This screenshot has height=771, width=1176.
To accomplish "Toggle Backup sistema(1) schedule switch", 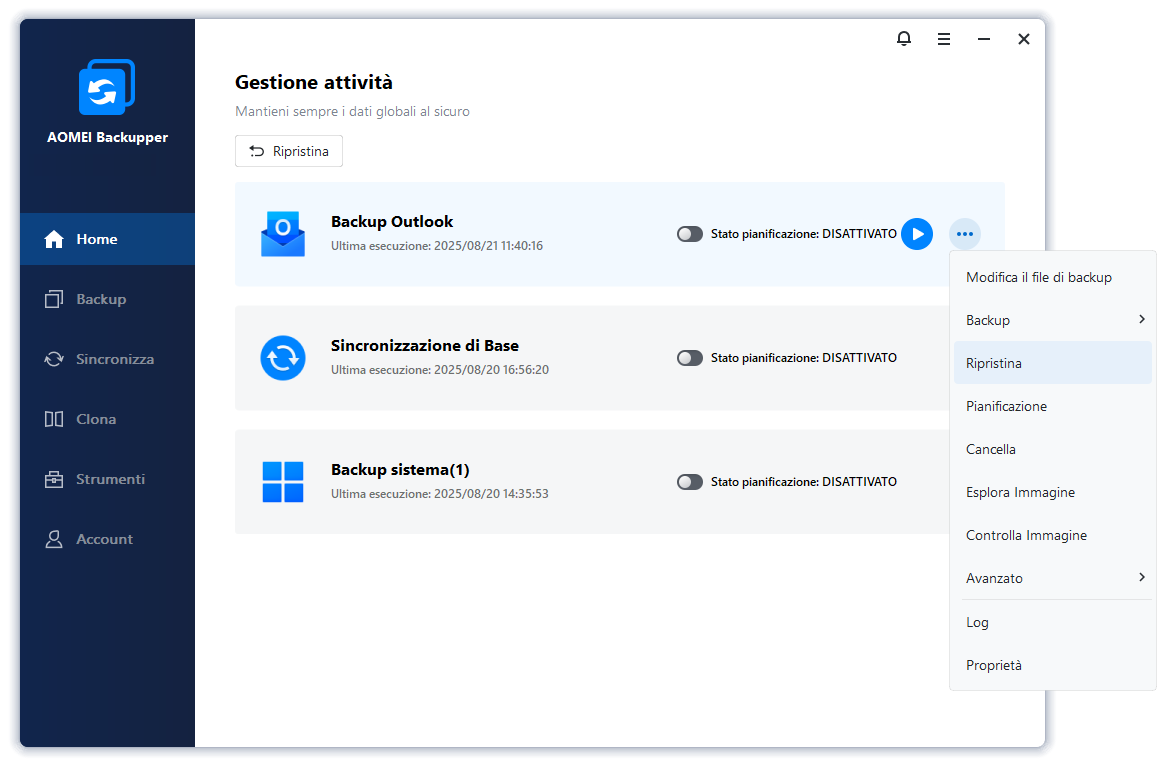I will click(x=690, y=482).
